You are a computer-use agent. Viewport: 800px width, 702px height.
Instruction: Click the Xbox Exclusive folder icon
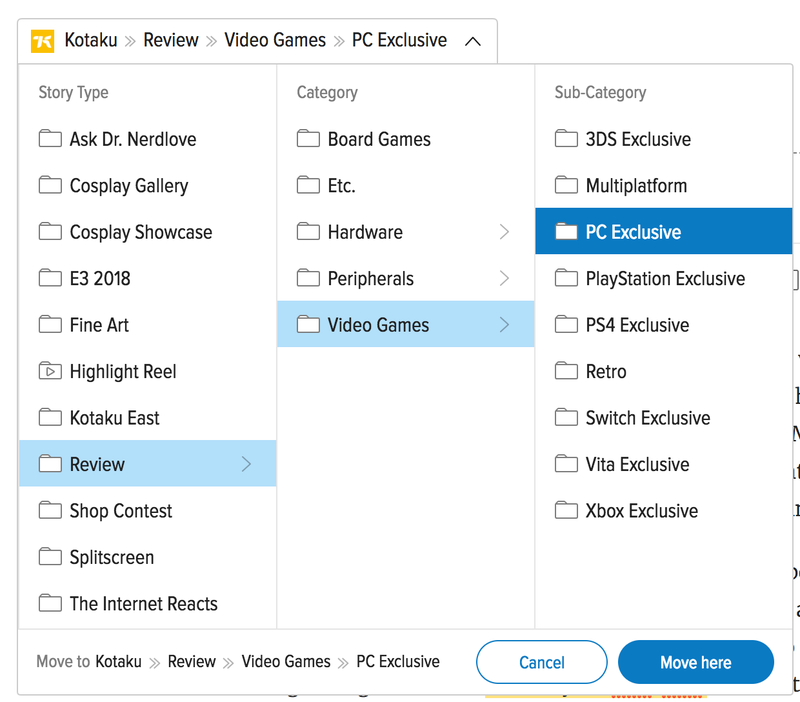click(x=566, y=510)
